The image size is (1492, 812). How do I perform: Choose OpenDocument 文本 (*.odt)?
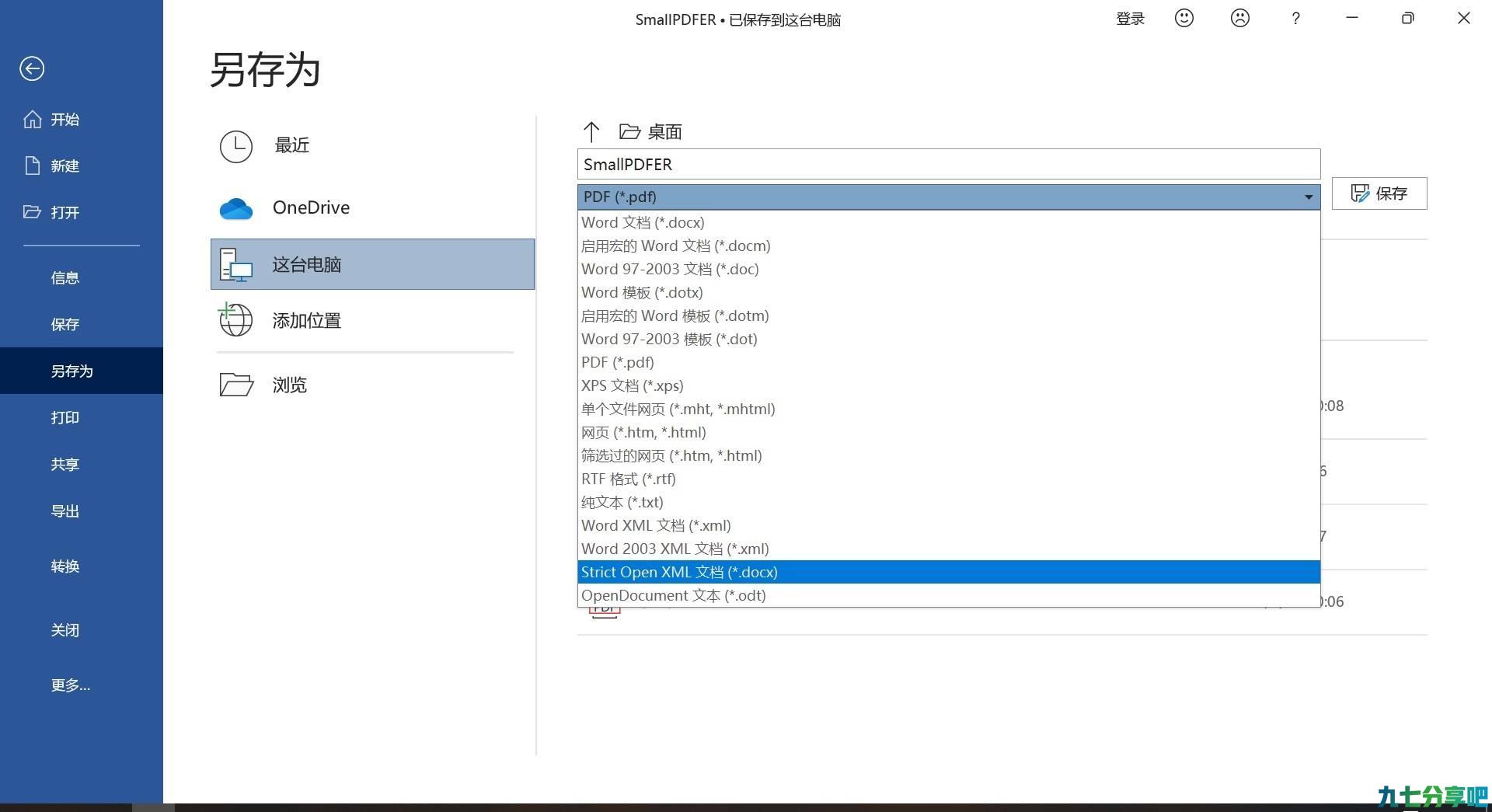pos(949,595)
